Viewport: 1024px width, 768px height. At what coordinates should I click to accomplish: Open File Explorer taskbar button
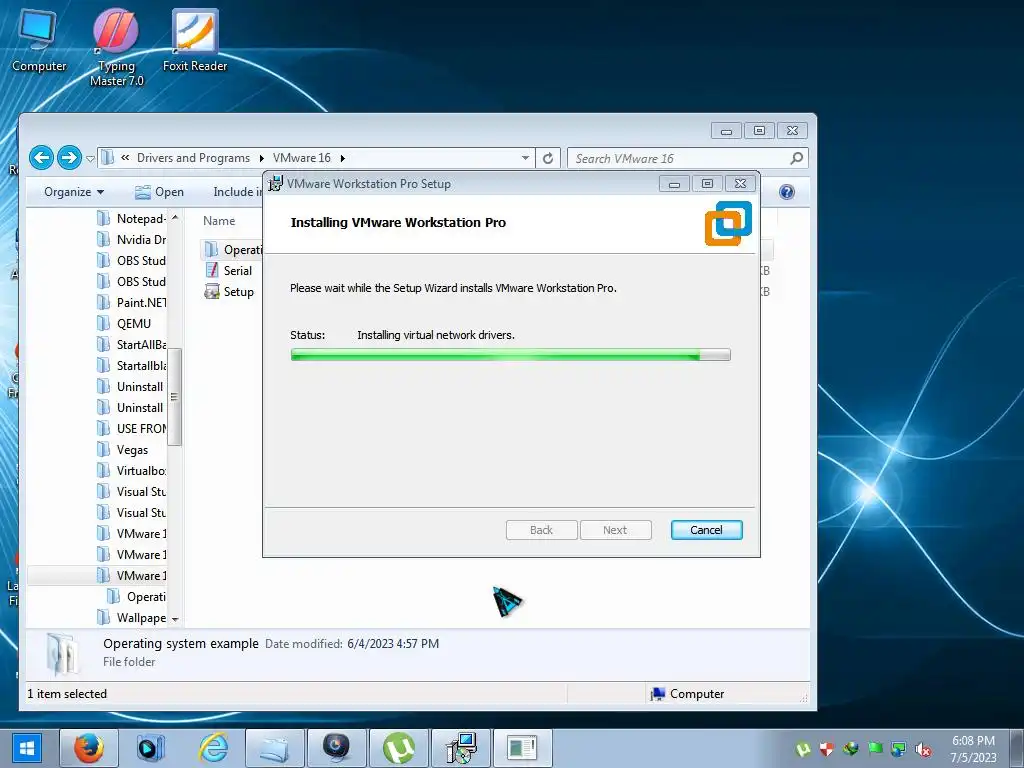coord(275,748)
